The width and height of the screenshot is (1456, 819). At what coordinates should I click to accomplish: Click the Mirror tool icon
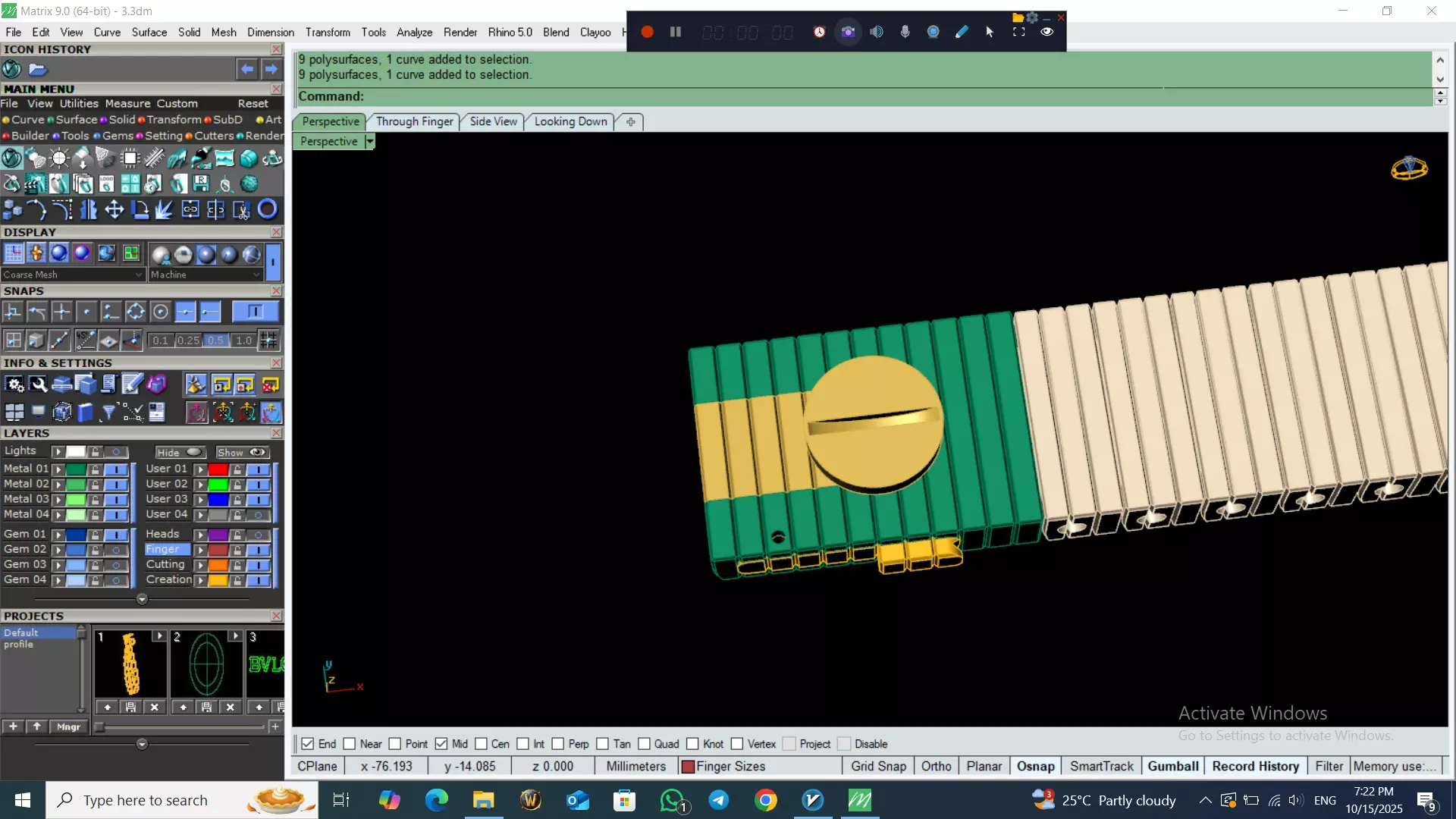[x=89, y=209]
